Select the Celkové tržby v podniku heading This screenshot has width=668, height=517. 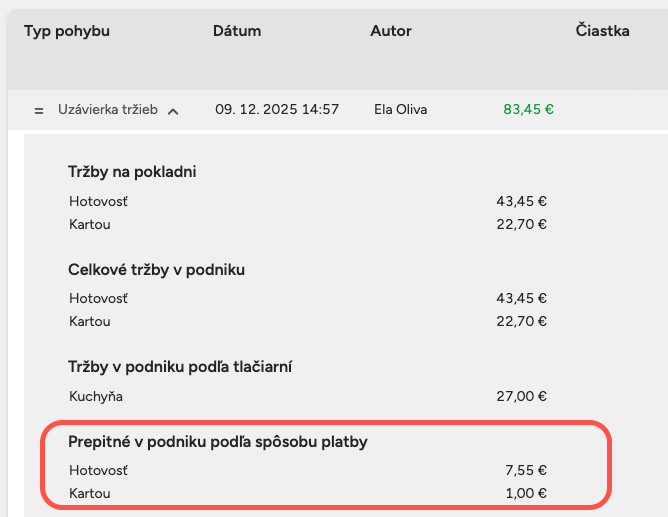coord(156,270)
